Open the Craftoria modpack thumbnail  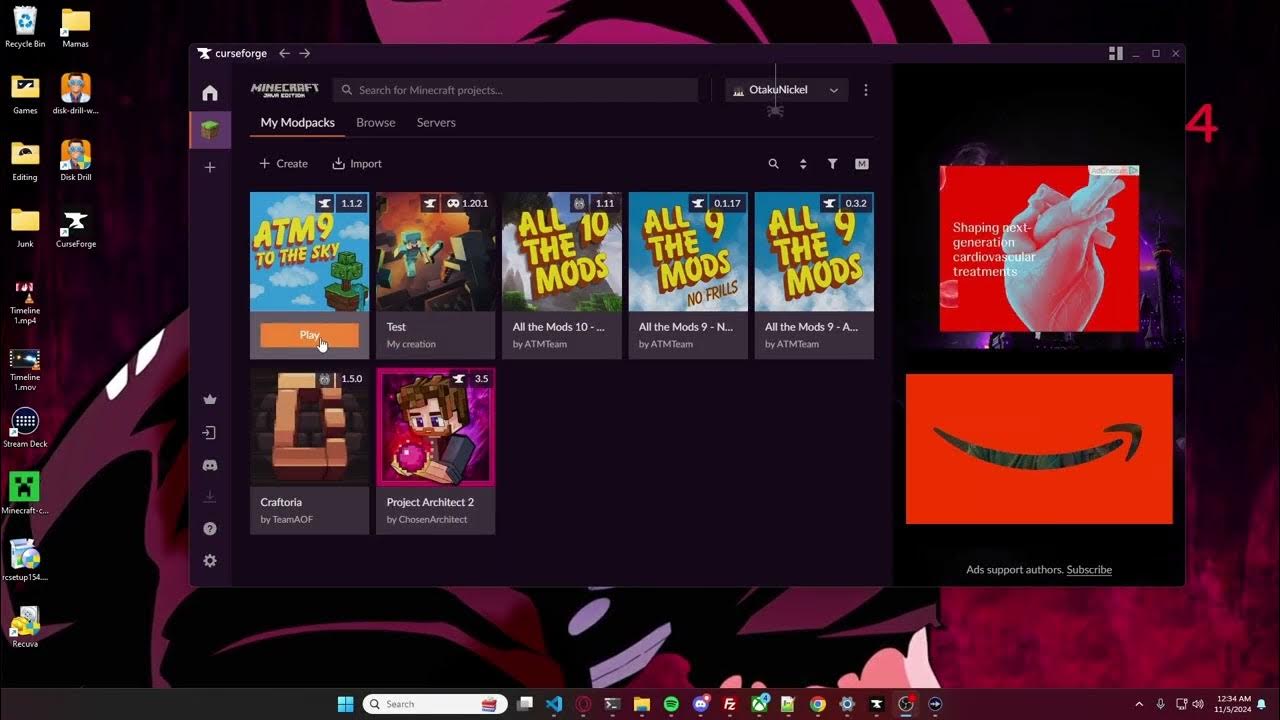pyautogui.click(x=309, y=427)
